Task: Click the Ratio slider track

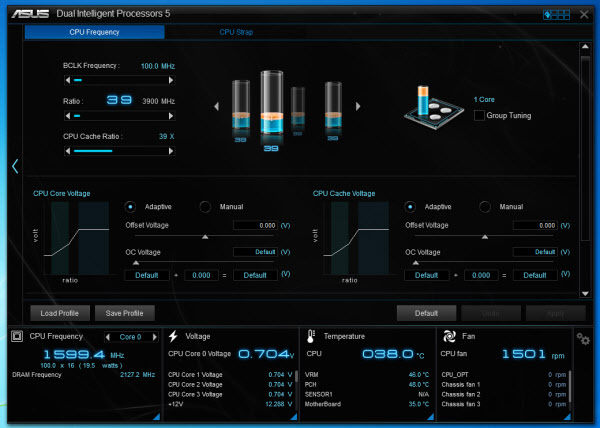Action: click(119, 116)
